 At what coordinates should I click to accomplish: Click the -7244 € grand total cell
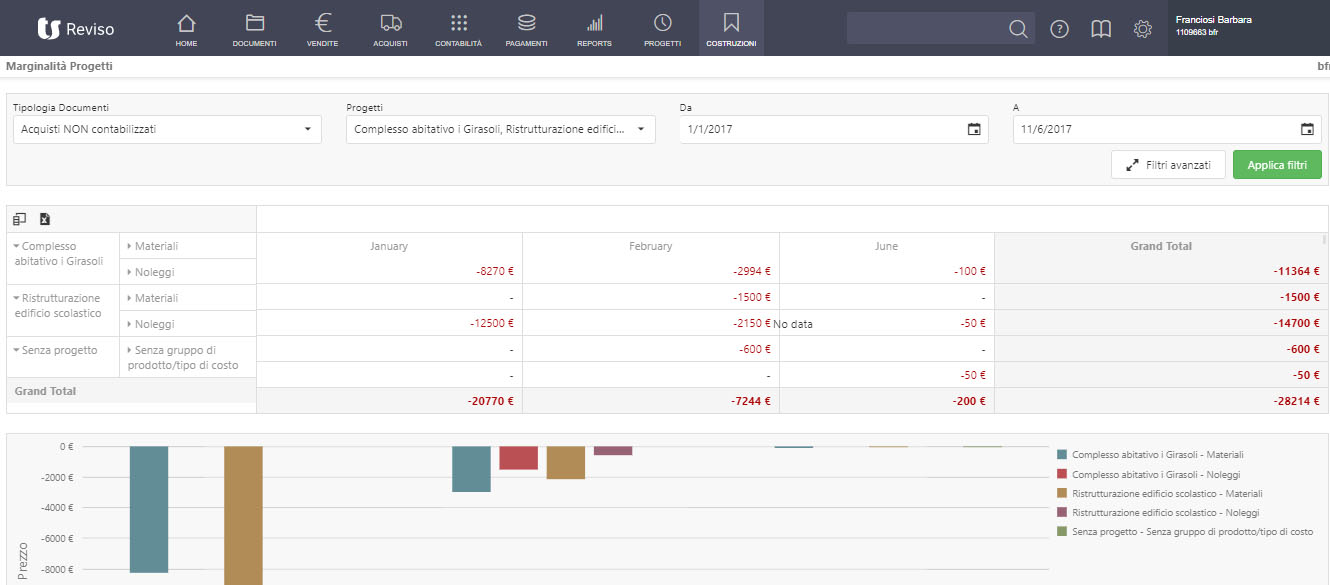click(651, 401)
